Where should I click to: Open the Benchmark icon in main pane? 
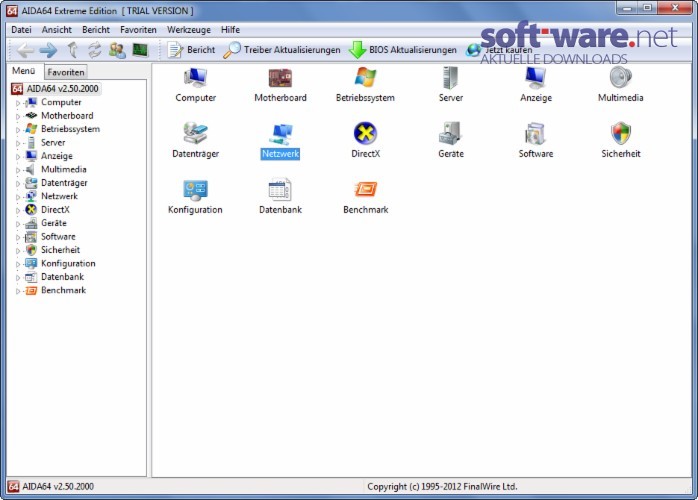365,190
